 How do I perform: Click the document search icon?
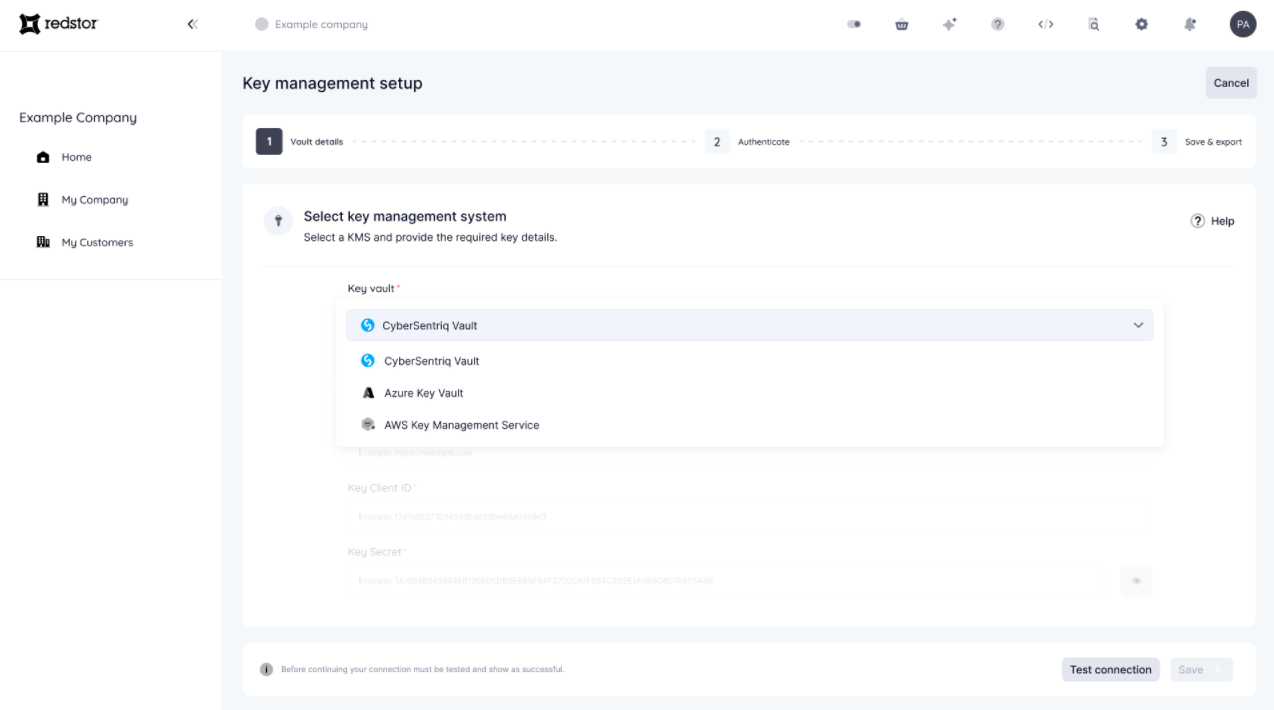(1093, 25)
